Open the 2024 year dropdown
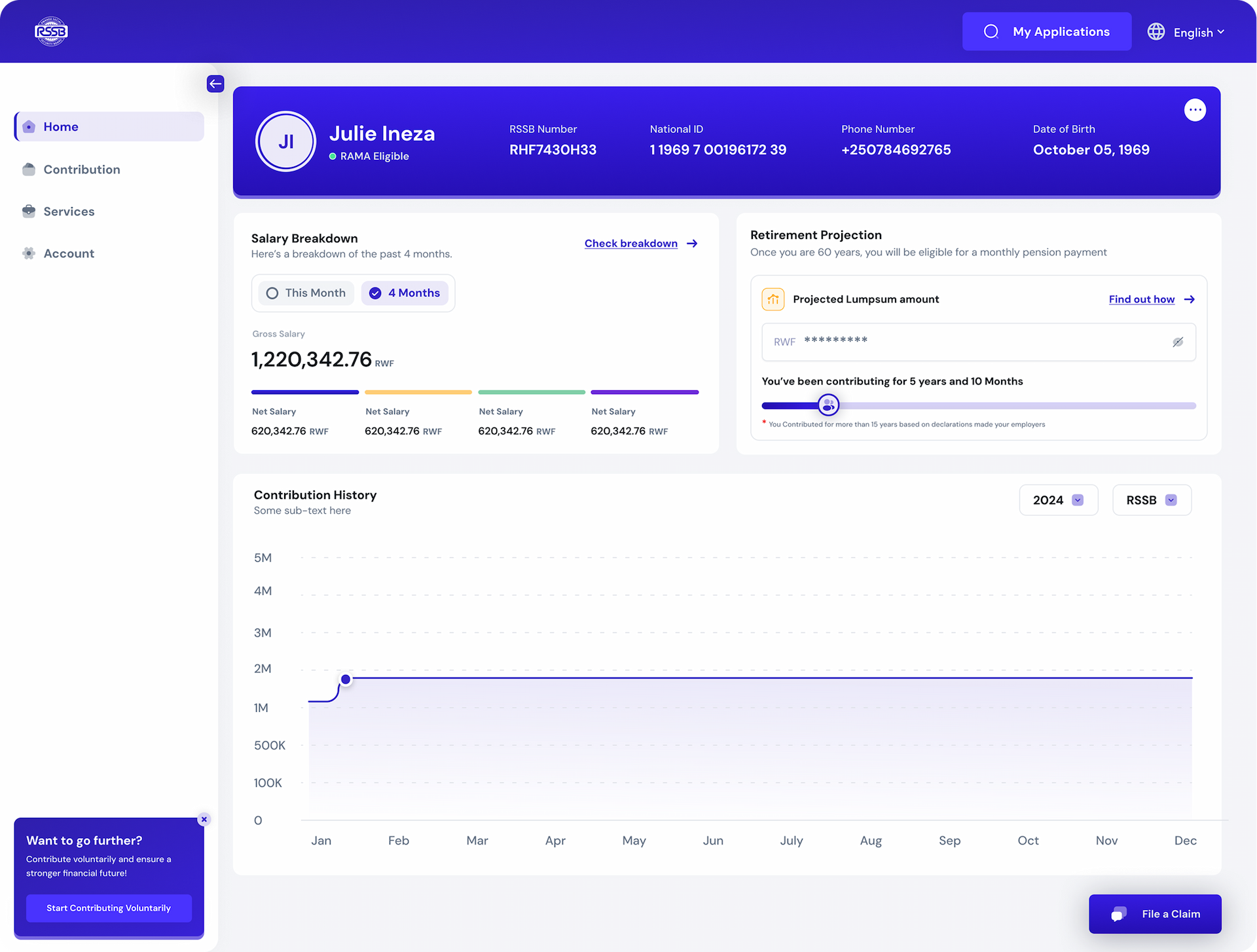This screenshot has height=952, width=1257. coord(1058,500)
